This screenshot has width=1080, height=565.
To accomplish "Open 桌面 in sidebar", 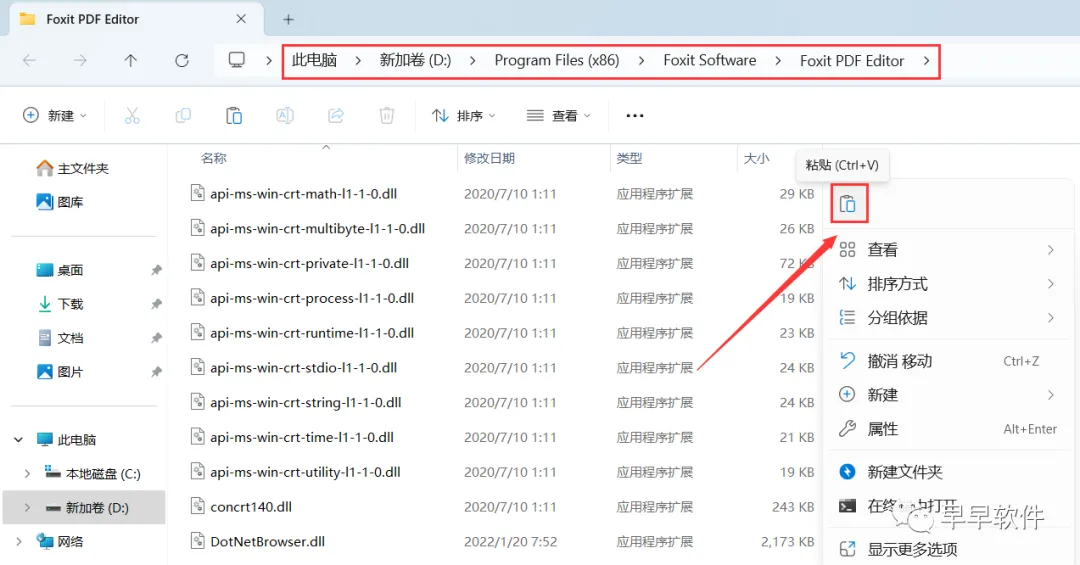I will 59,270.
